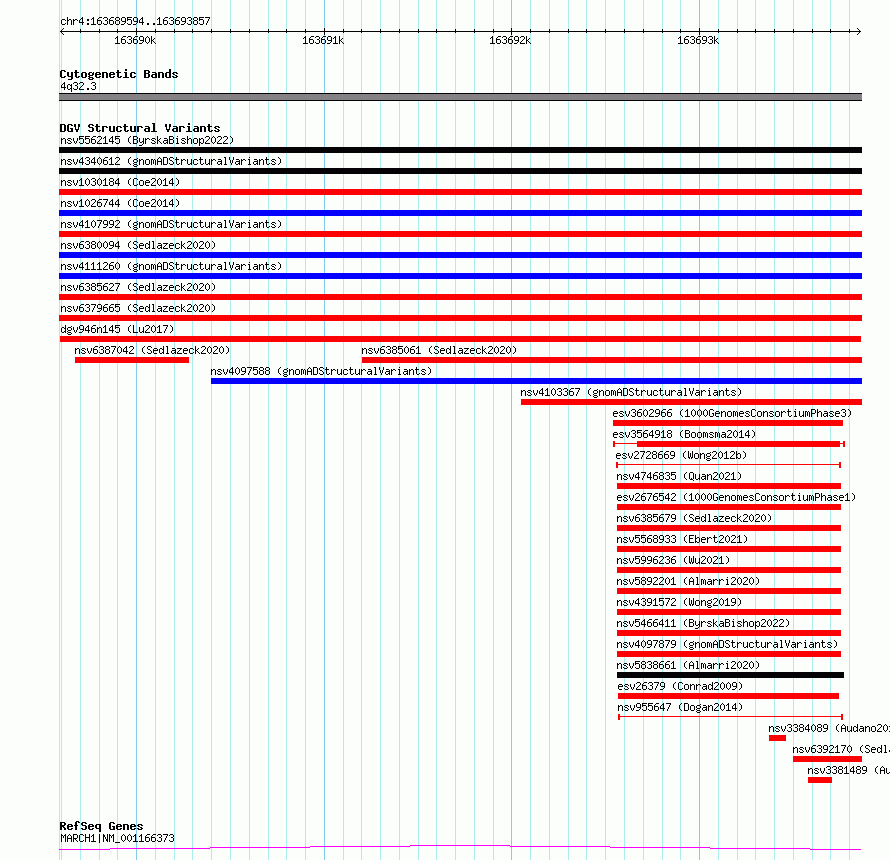This screenshot has width=890, height=860.
Task: Click the thin esv2728669 (Wong2012b) line
Action: 728,465
